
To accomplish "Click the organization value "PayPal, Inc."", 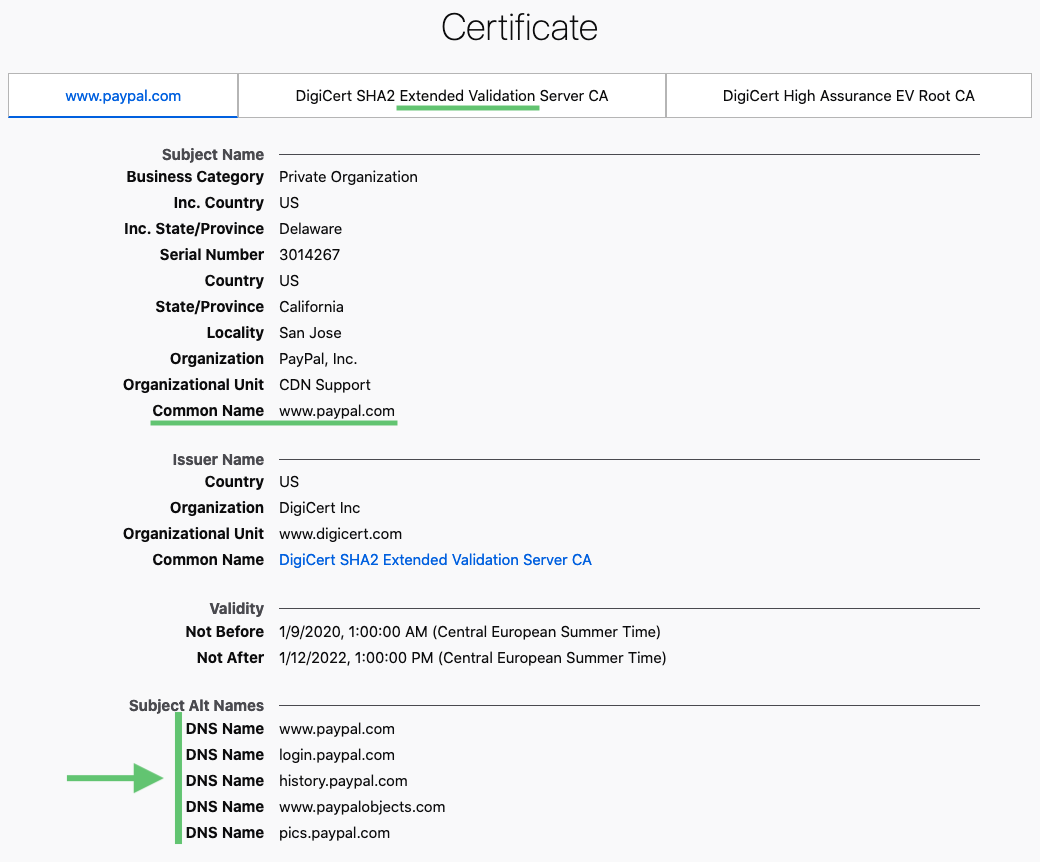I will tap(318, 359).
